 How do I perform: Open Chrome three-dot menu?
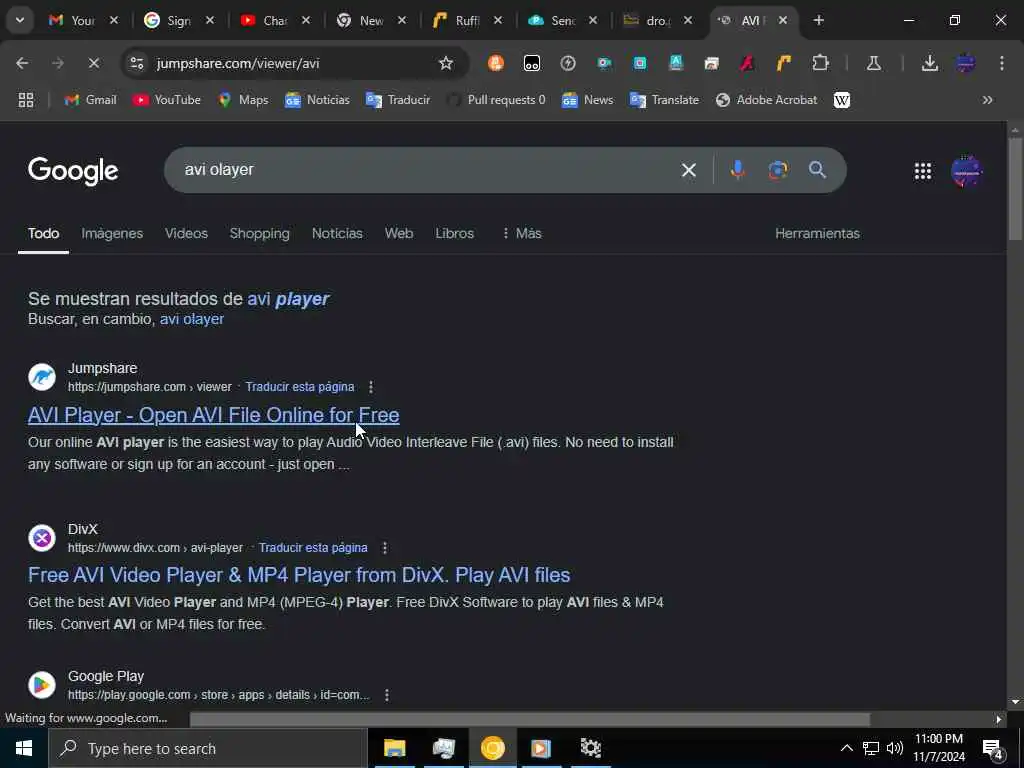pyautogui.click(x=1002, y=63)
